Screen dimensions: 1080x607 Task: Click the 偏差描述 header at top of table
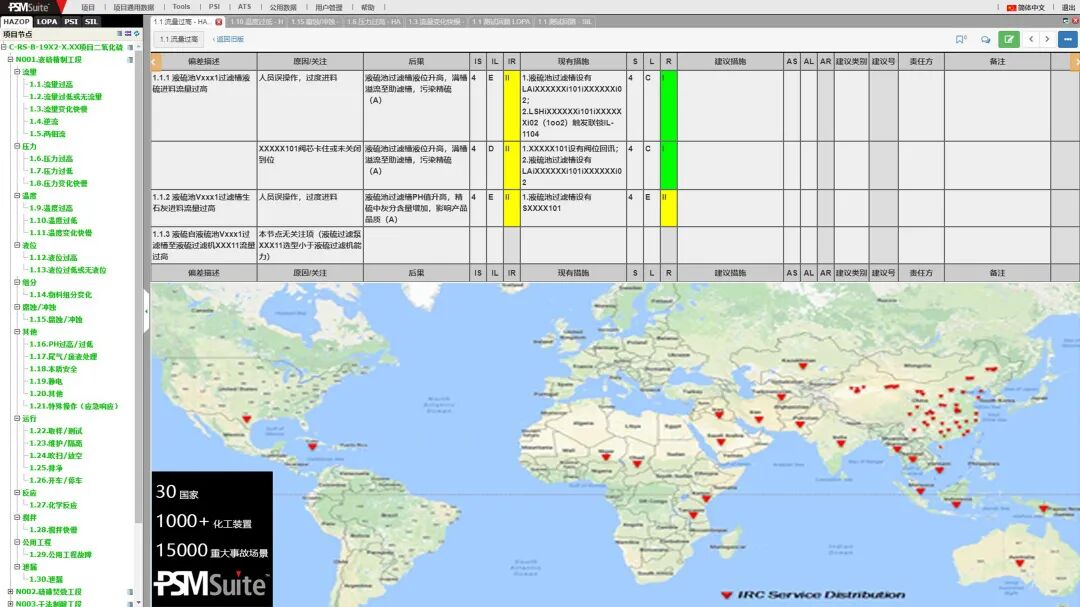tap(204, 61)
